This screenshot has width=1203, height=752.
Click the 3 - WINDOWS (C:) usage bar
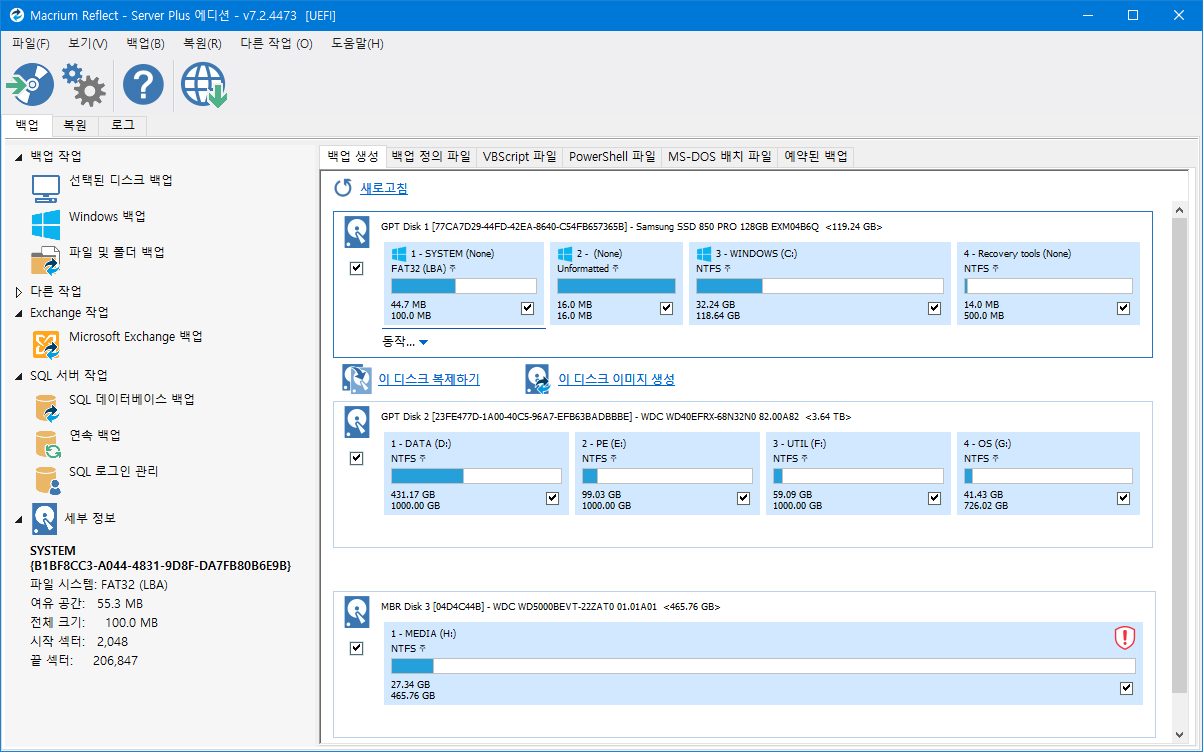(x=820, y=286)
